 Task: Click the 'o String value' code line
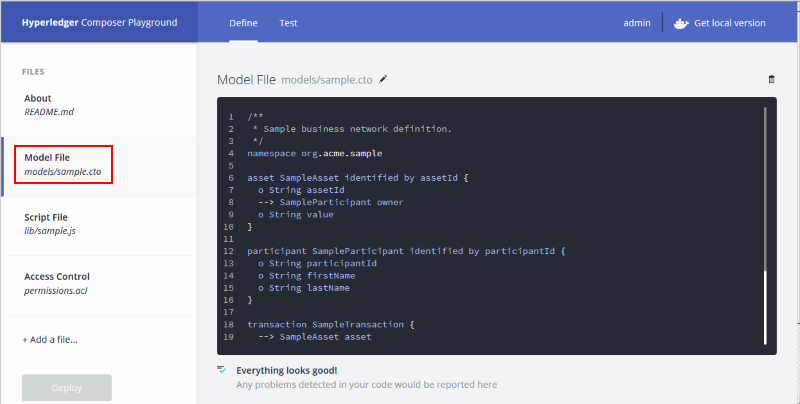tap(296, 214)
